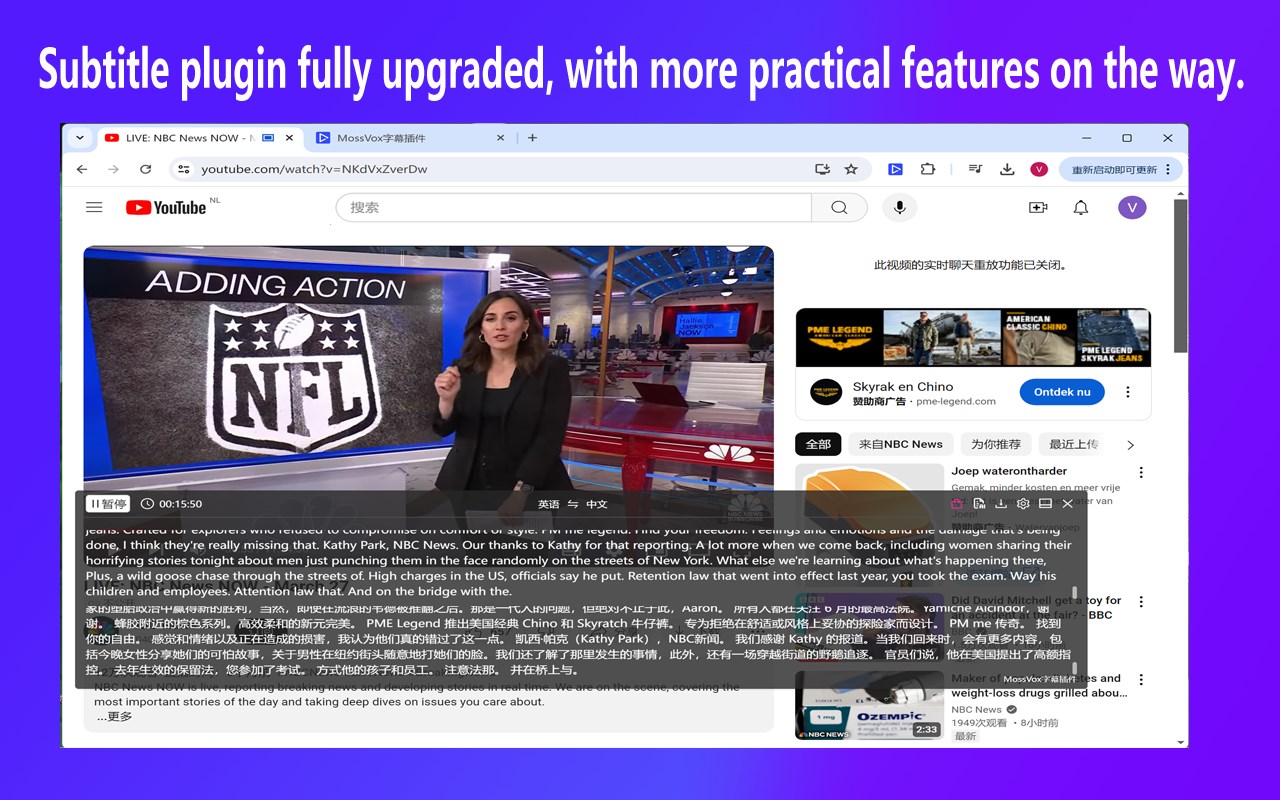
Task: Open NBC News channel under Ozempic video
Action: tap(976, 709)
